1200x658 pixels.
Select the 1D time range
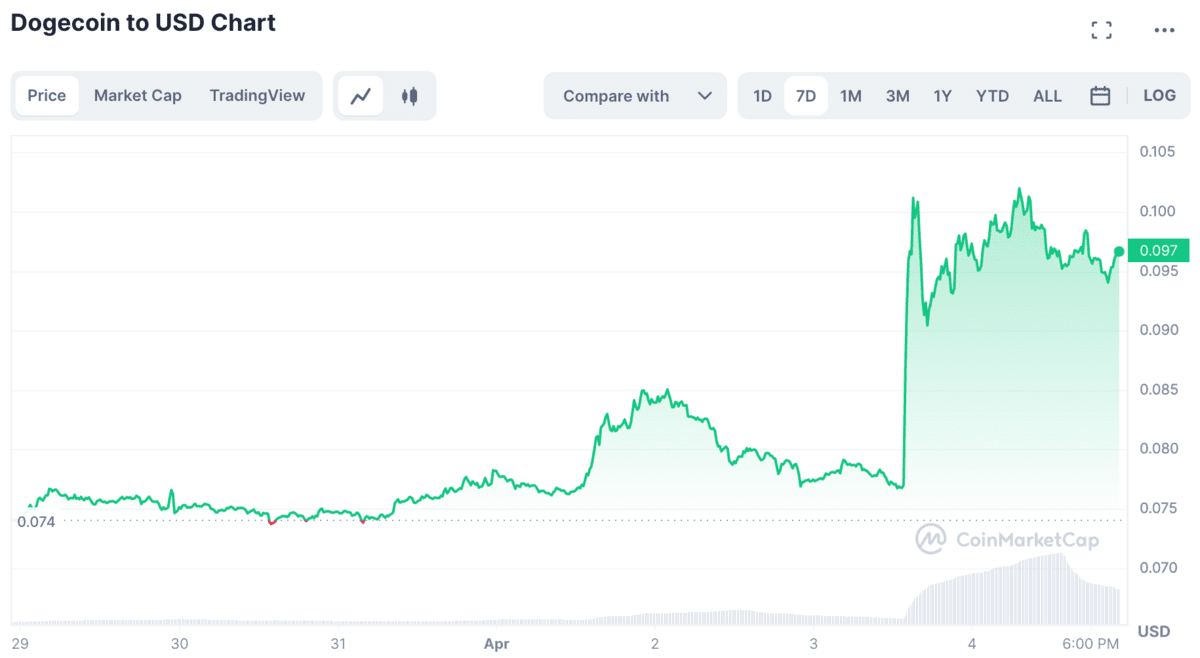click(762, 96)
